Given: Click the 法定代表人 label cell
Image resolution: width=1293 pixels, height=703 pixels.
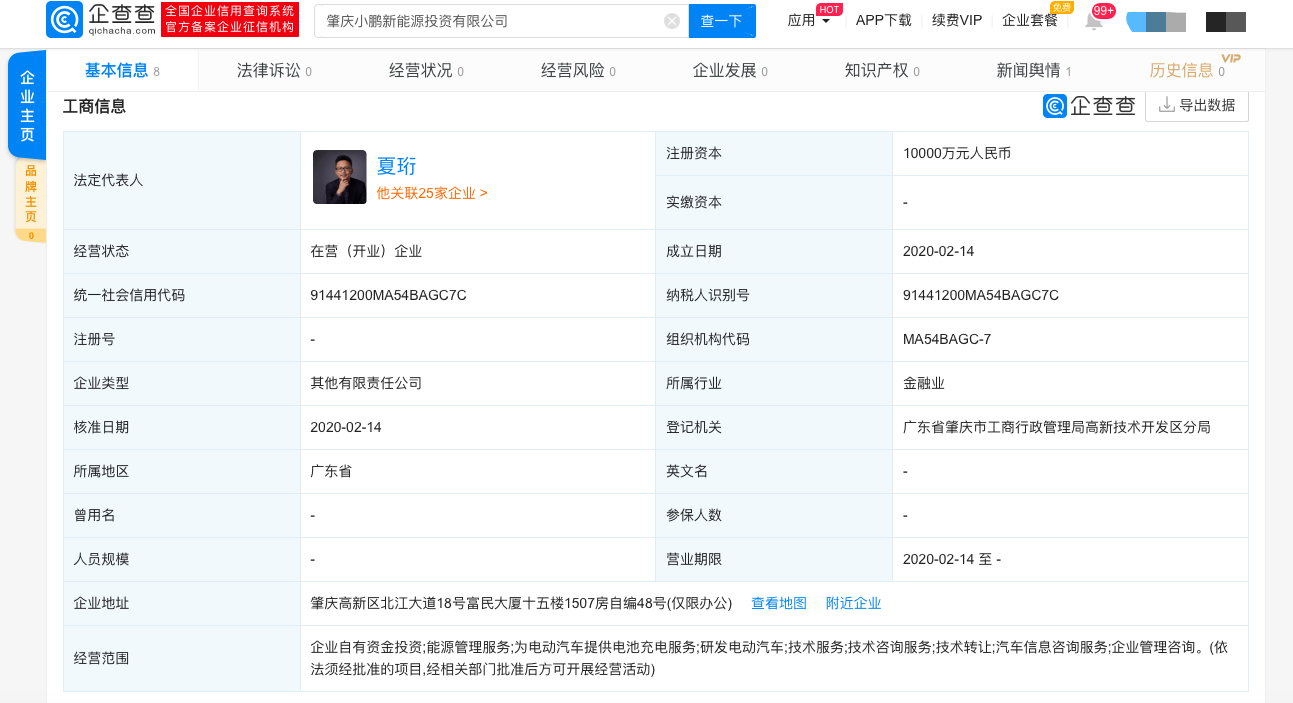Looking at the screenshot, I should click(182, 180).
